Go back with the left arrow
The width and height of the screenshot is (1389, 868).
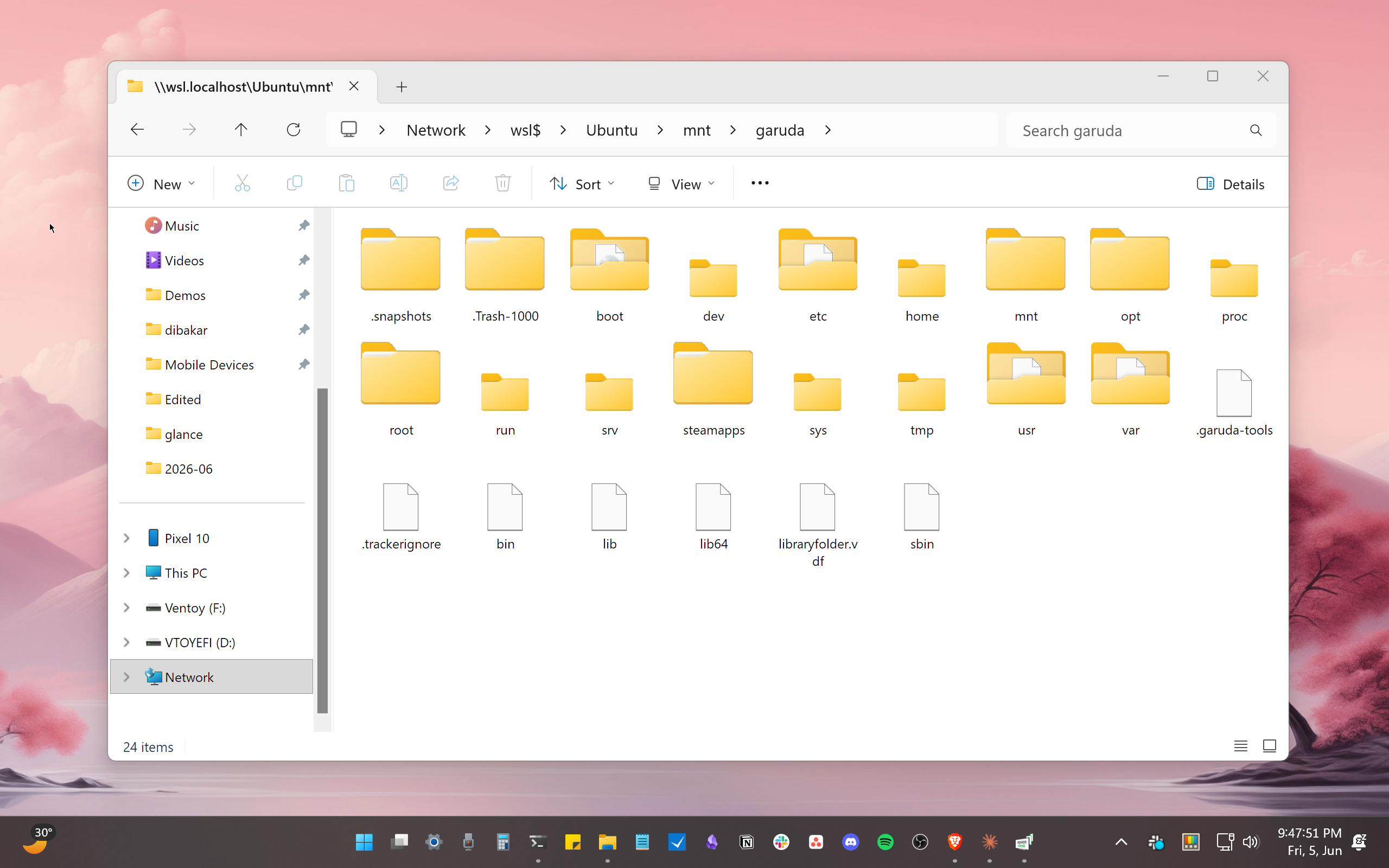click(137, 130)
